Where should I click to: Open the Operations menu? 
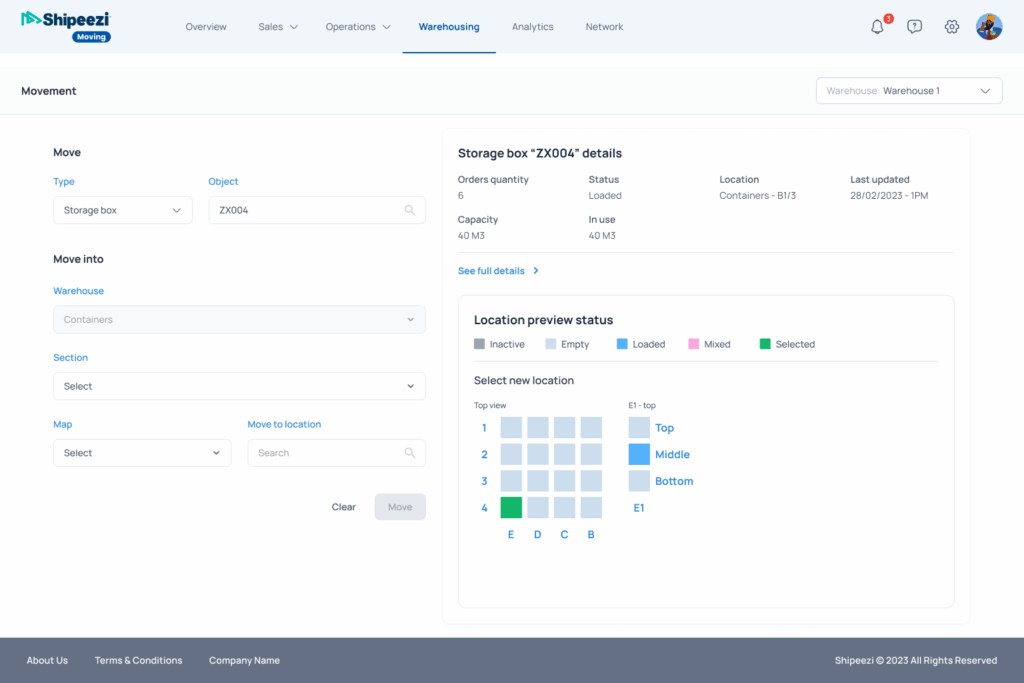[358, 27]
